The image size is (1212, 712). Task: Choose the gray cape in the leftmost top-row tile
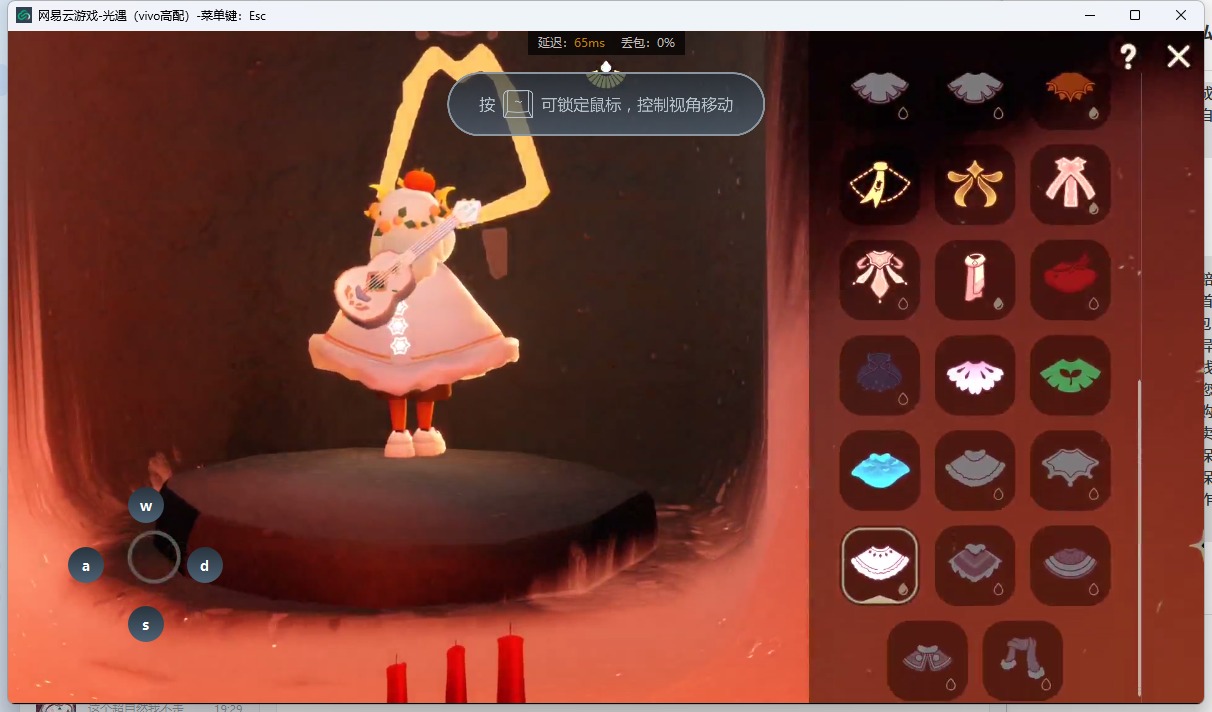point(880,91)
